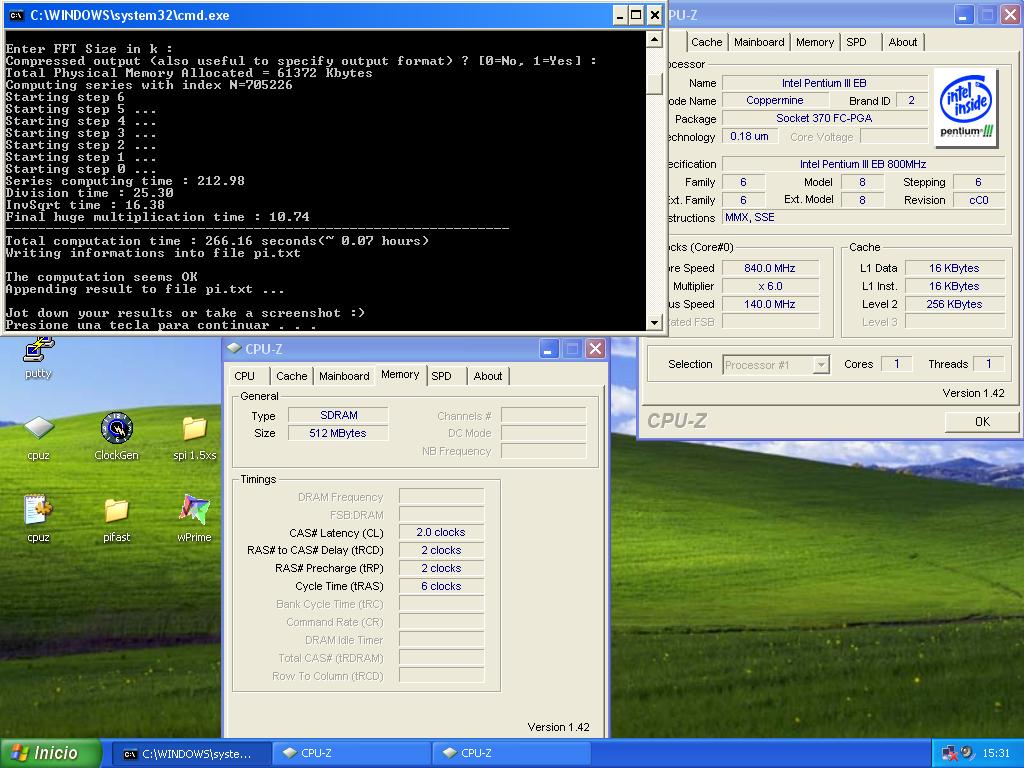Expand the Processor #1 selection dropdown

tap(821, 365)
